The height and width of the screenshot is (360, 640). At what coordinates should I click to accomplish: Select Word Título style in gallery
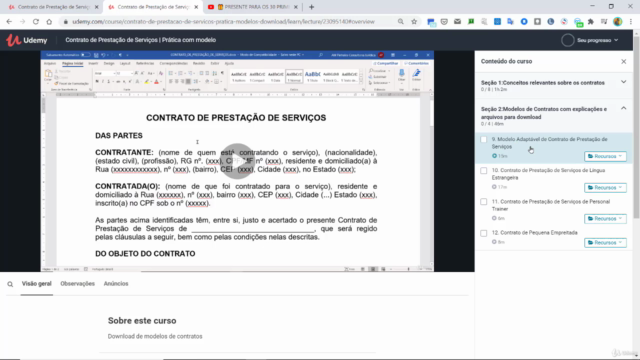313,76
